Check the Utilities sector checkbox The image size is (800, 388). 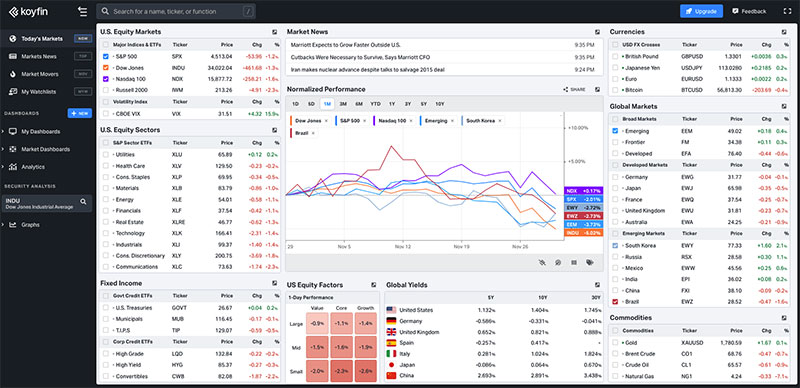pyautogui.click(x=106, y=154)
